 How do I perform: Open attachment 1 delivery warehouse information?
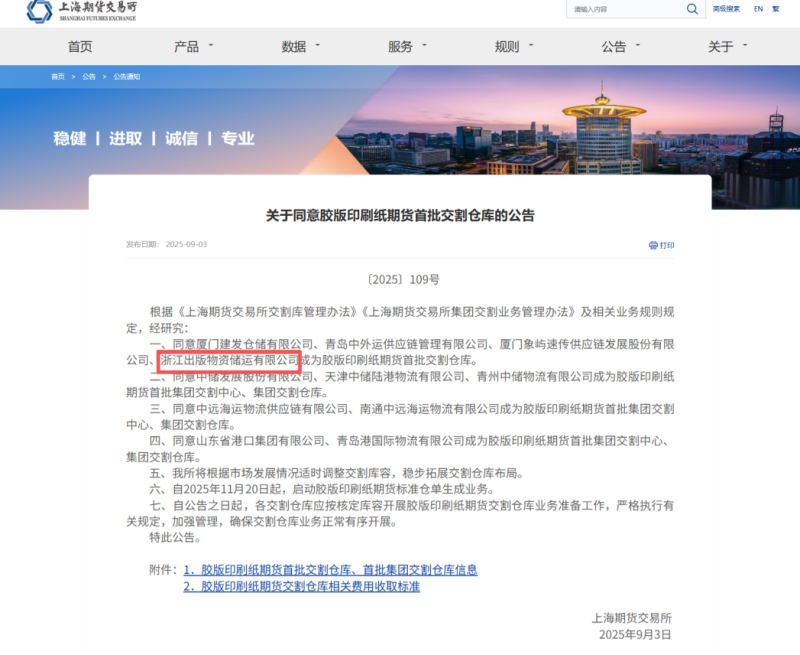point(330,570)
